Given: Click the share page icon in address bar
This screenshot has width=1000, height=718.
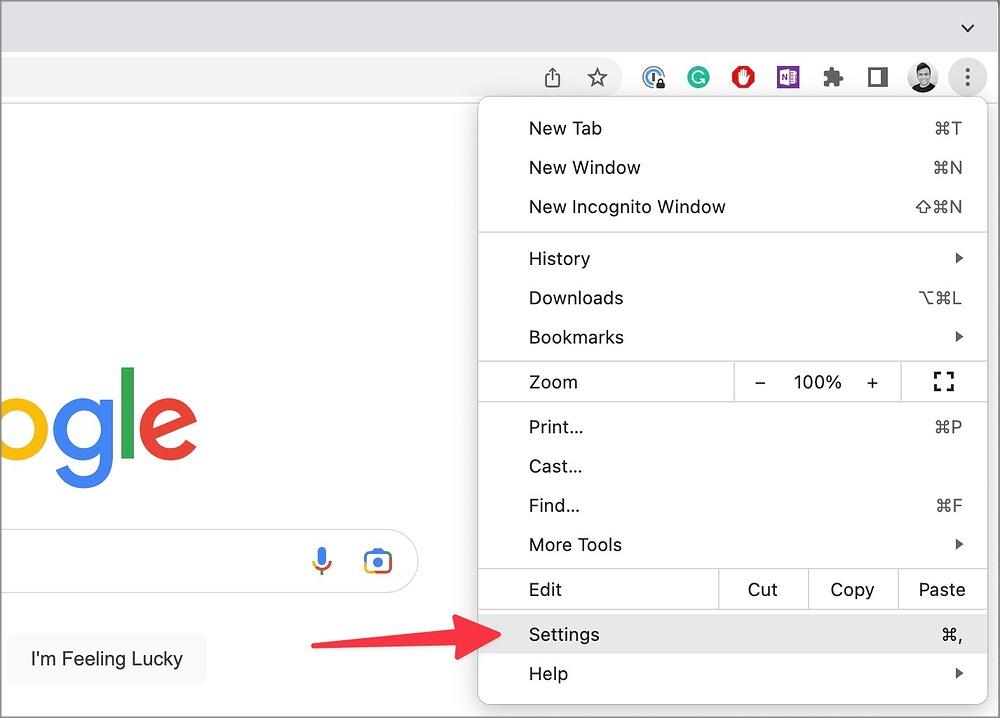Looking at the screenshot, I should [x=552, y=78].
